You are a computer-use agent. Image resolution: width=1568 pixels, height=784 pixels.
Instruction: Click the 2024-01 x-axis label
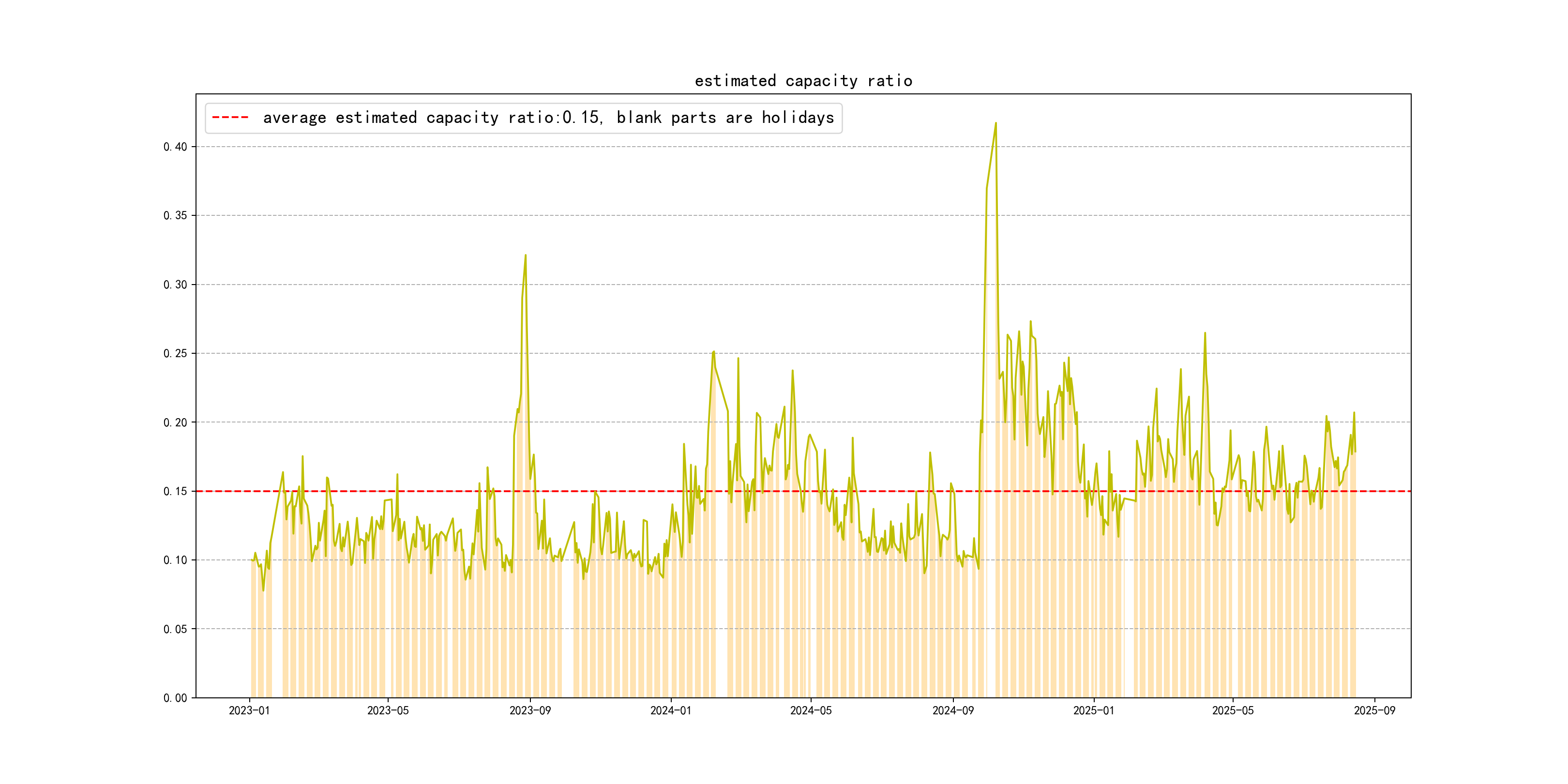pos(670,710)
